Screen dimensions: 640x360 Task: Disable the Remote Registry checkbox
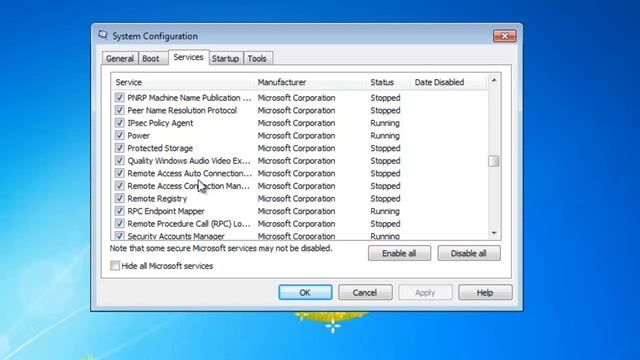(119, 199)
